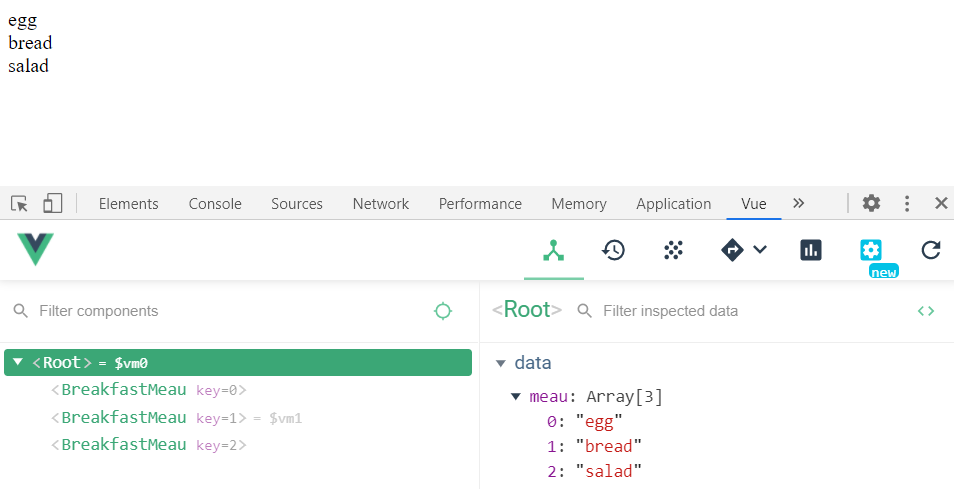Viewport: 954px width, 489px height.
Task: Collapse the meau array expander
Action: click(x=515, y=397)
